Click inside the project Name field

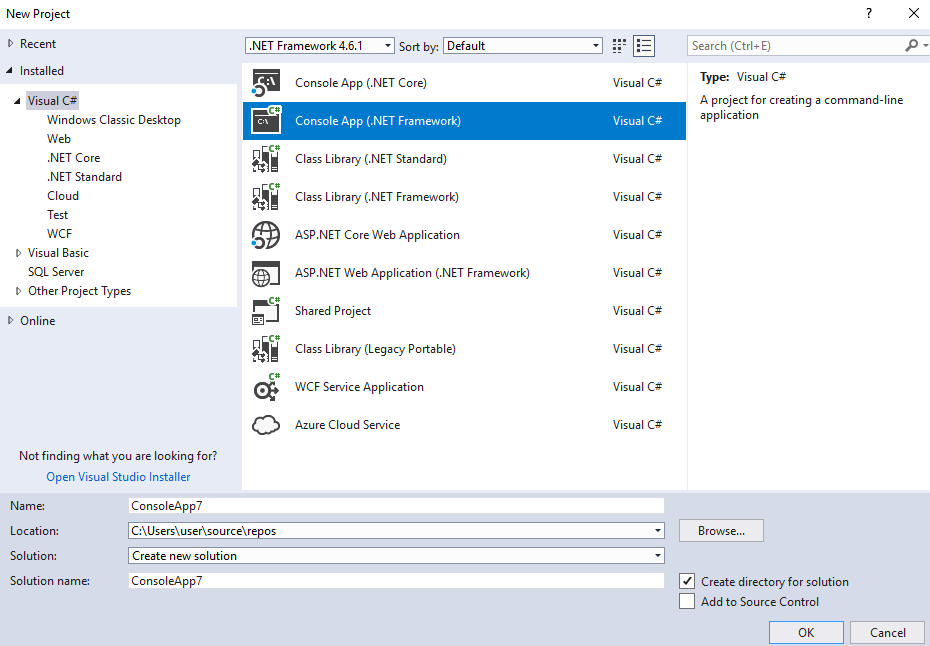point(395,505)
